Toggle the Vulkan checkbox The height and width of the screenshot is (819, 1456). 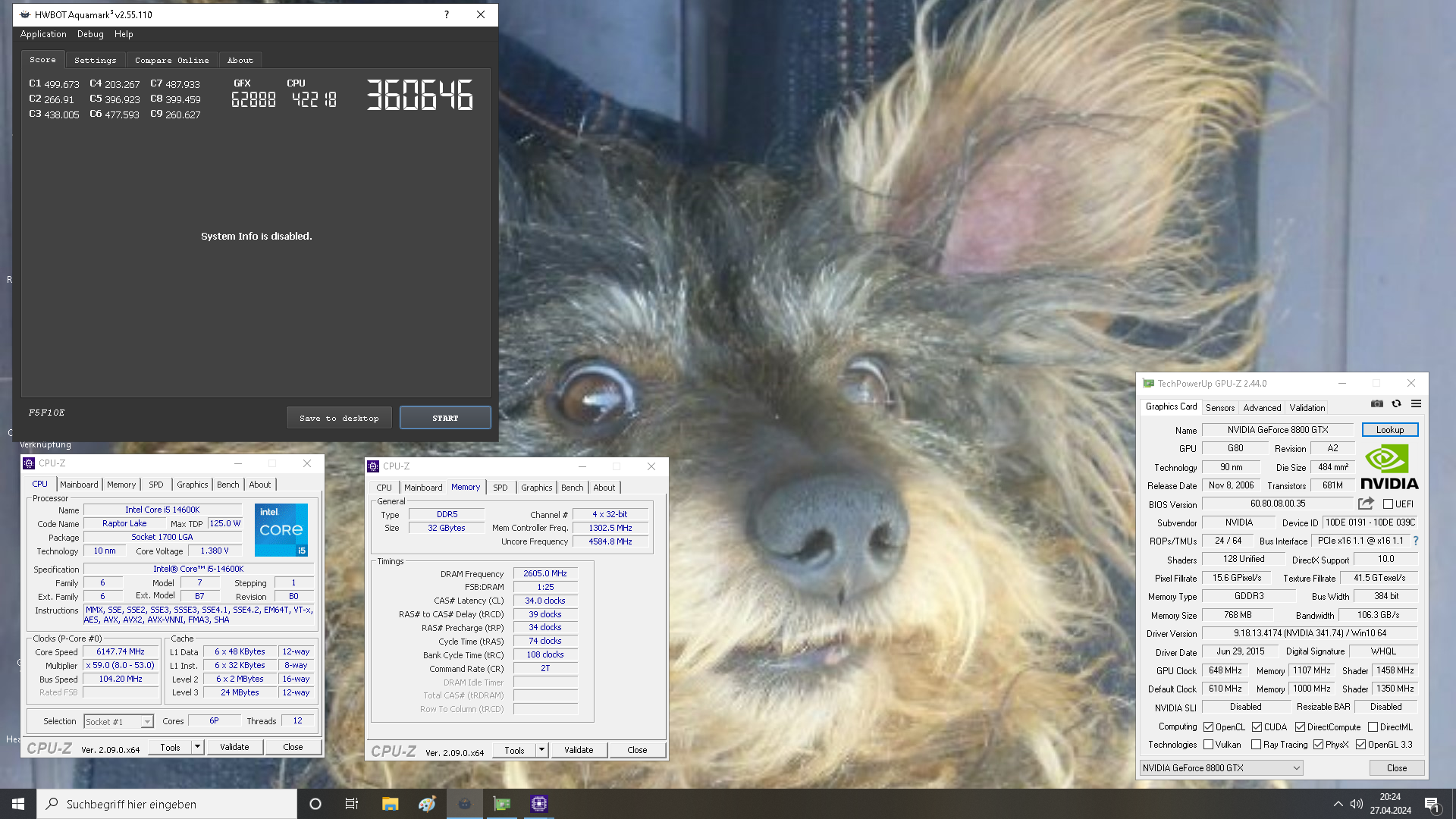point(1208,745)
